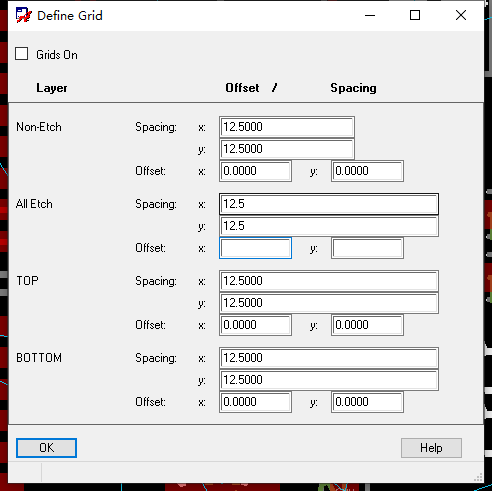The width and height of the screenshot is (492, 491).
Task: Select the TOP layer spacing y field
Action: 329,303
